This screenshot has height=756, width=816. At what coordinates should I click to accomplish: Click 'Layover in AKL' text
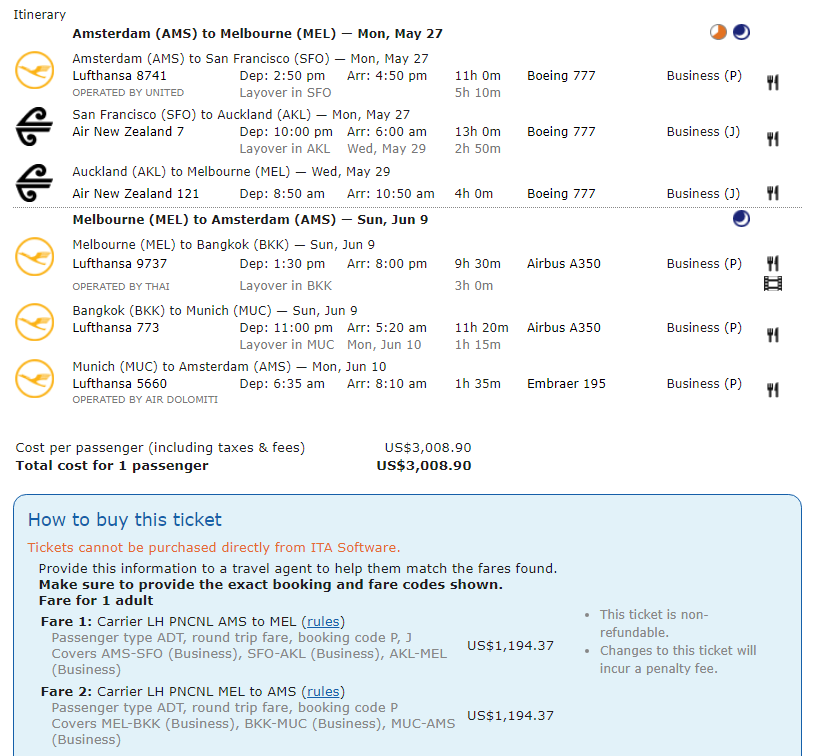click(285, 149)
